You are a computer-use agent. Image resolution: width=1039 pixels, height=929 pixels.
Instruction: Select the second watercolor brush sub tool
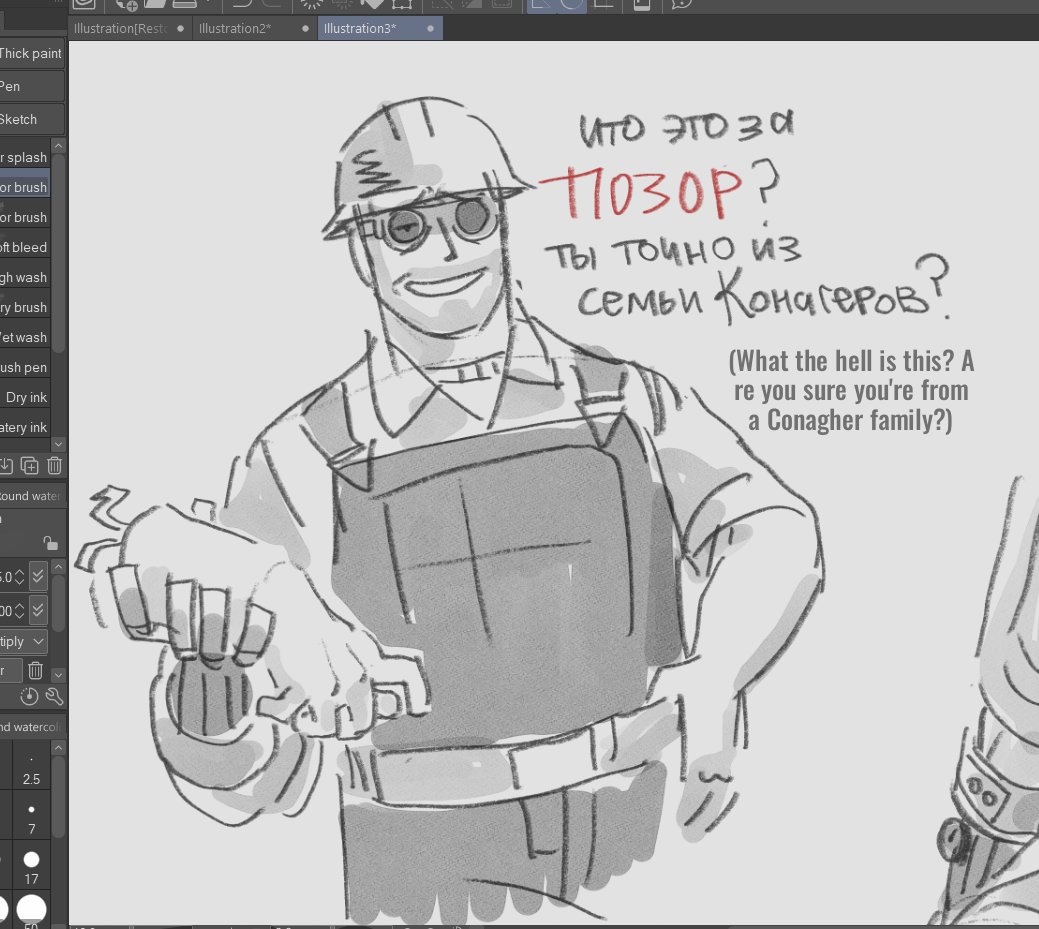click(x=25, y=217)
